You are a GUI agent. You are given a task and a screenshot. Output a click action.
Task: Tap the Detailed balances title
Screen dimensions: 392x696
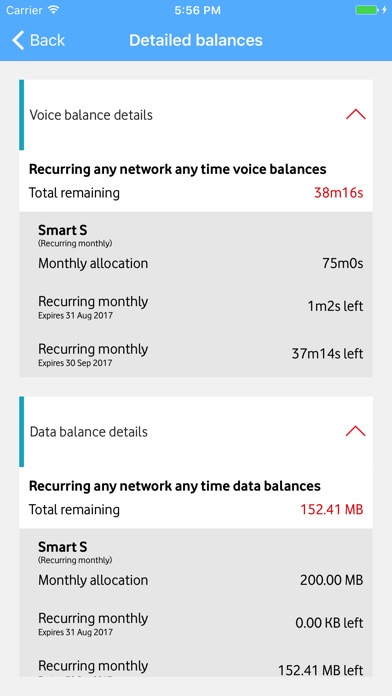click(x=196, y=40)
